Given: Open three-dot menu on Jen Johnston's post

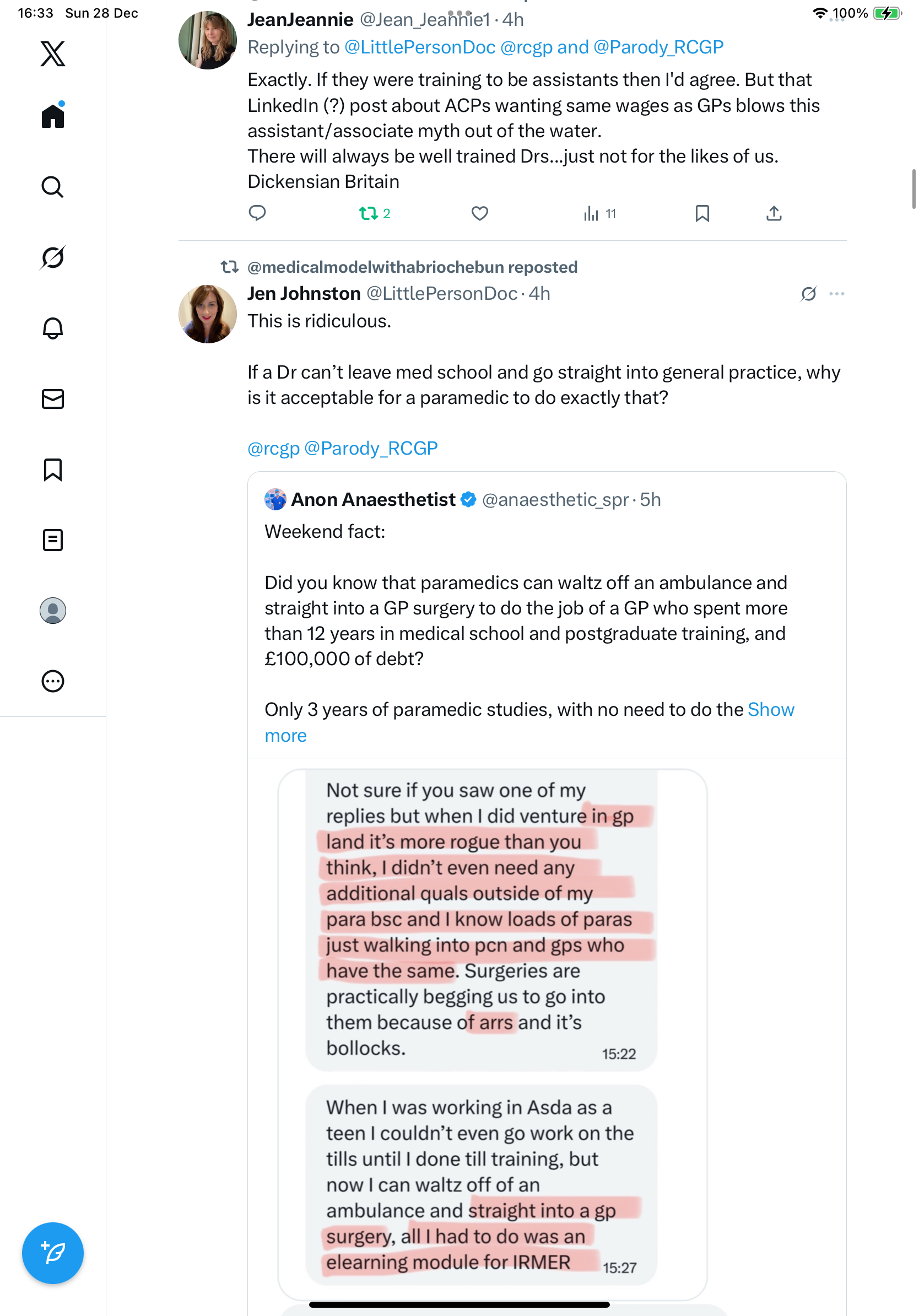Looking at the screenshot, I should point(836,294).
